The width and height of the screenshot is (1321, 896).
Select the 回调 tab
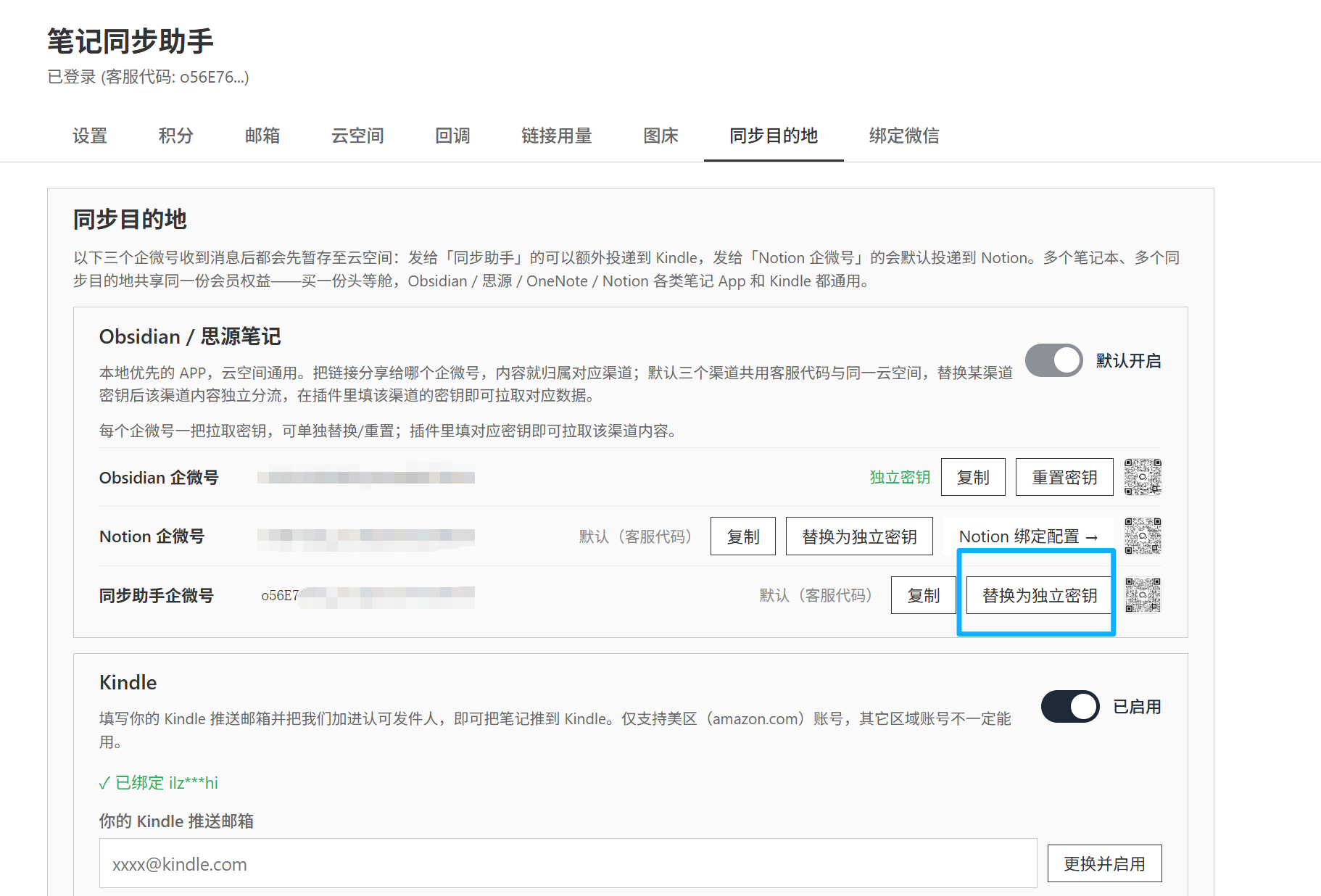[452, 136]
